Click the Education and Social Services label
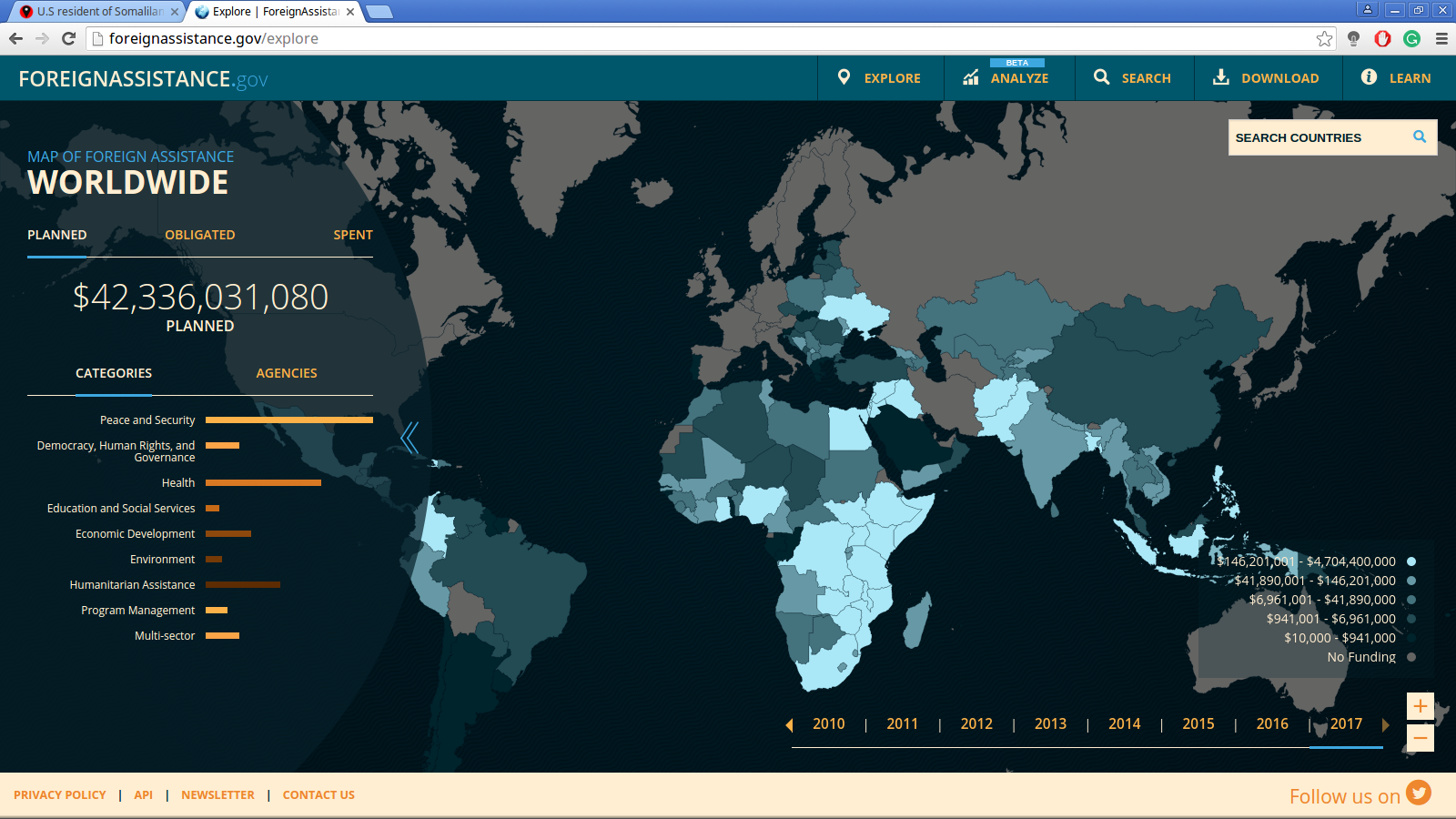The width and height of the screenshot is (1456, 819). [x=121, y=508]
